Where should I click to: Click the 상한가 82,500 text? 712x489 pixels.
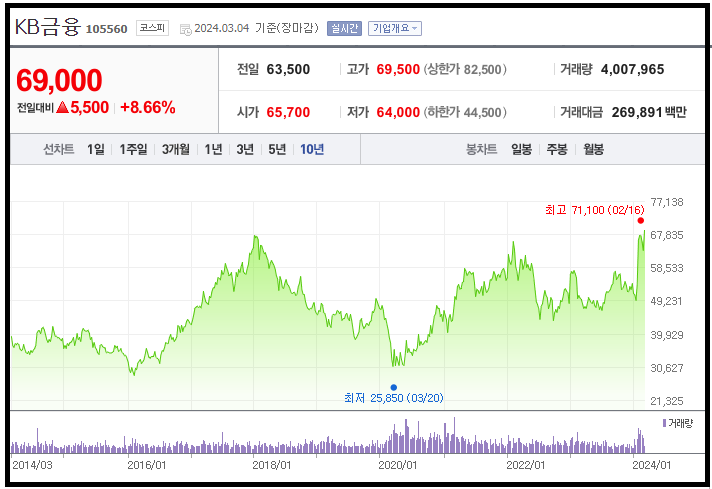pos(465,69)
